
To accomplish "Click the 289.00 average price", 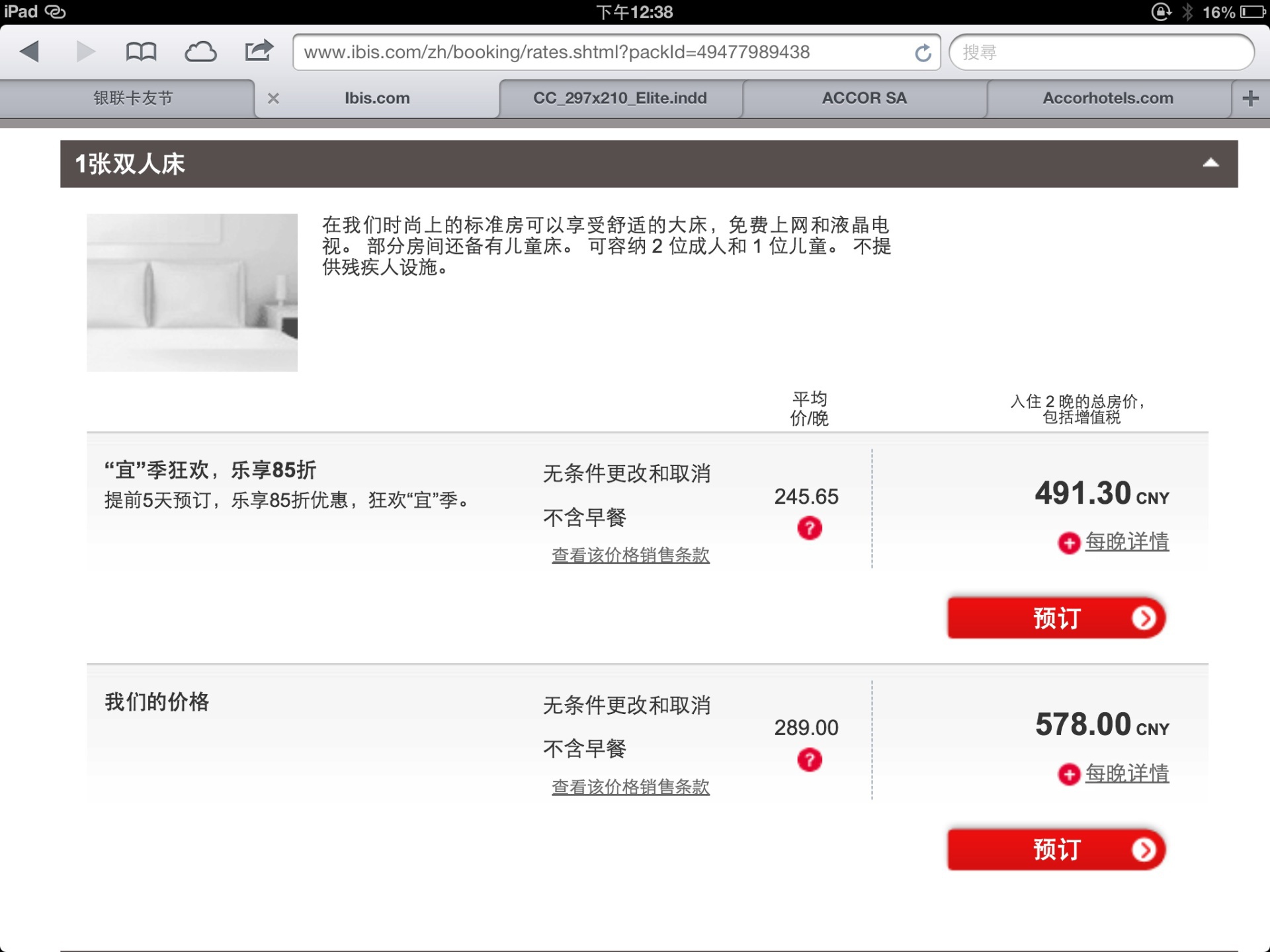I will 806,728.
